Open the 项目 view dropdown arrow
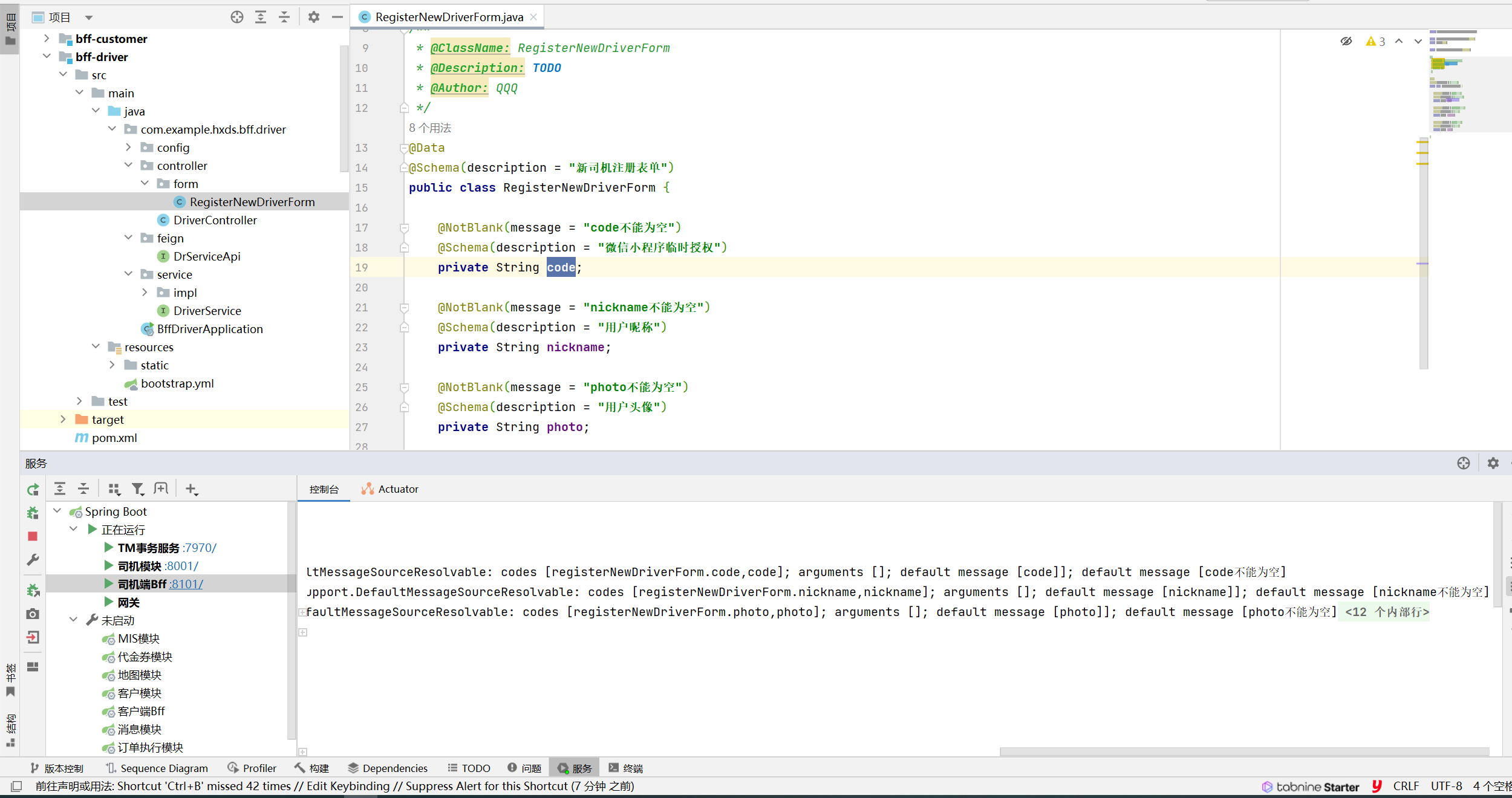This screenshot has height=798, width=1512. tap(89, 18)
